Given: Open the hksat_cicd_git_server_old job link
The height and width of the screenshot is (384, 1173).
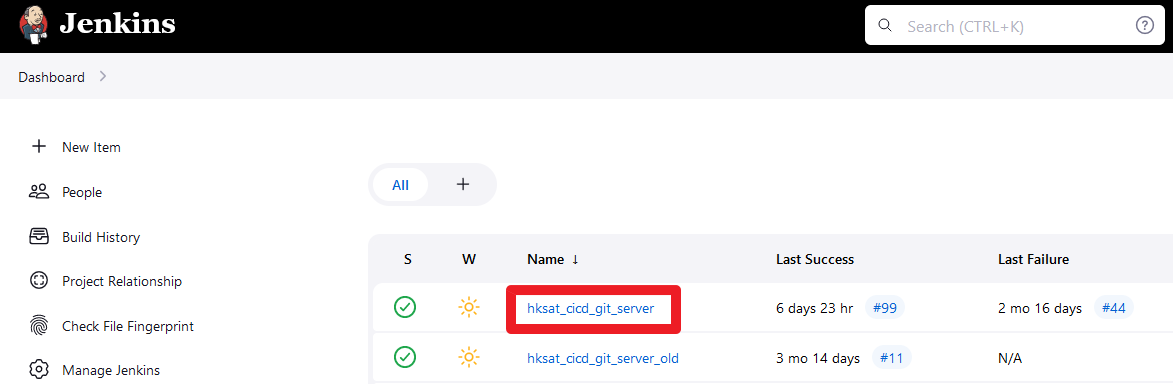Looking at the screenshot, I should (603, 359).
